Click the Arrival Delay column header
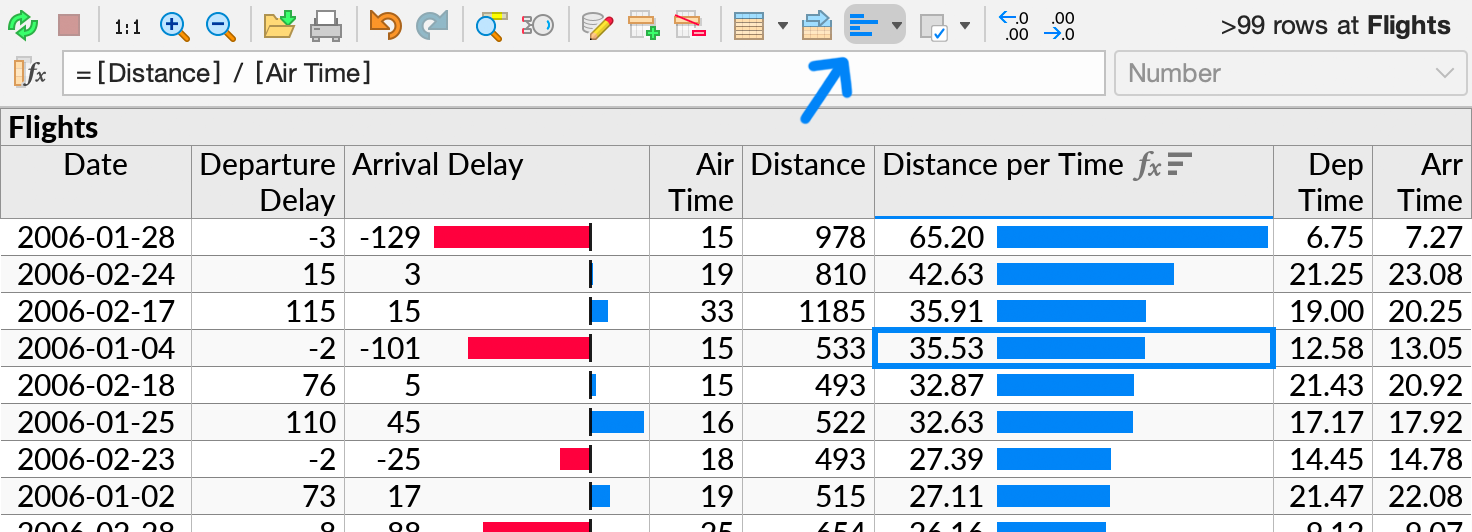This screenshot has width=1472, height=532. (x=497, y=182)
